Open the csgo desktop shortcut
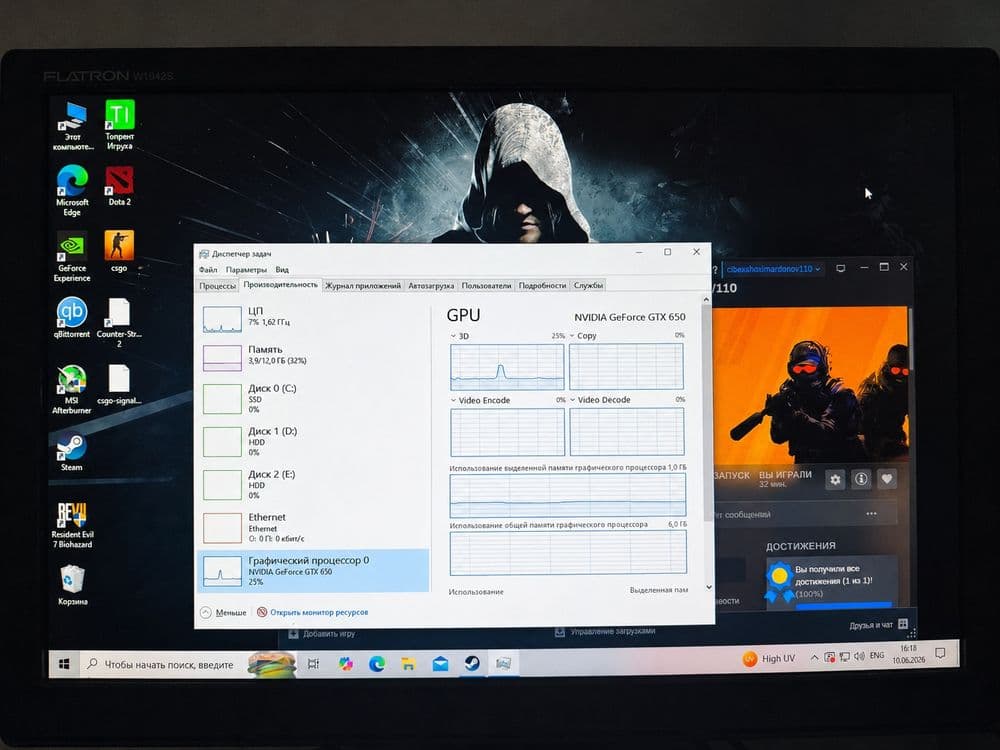The width and height of the screenshot is (1000, 750). pyautogui.click(x=119, y=252)
